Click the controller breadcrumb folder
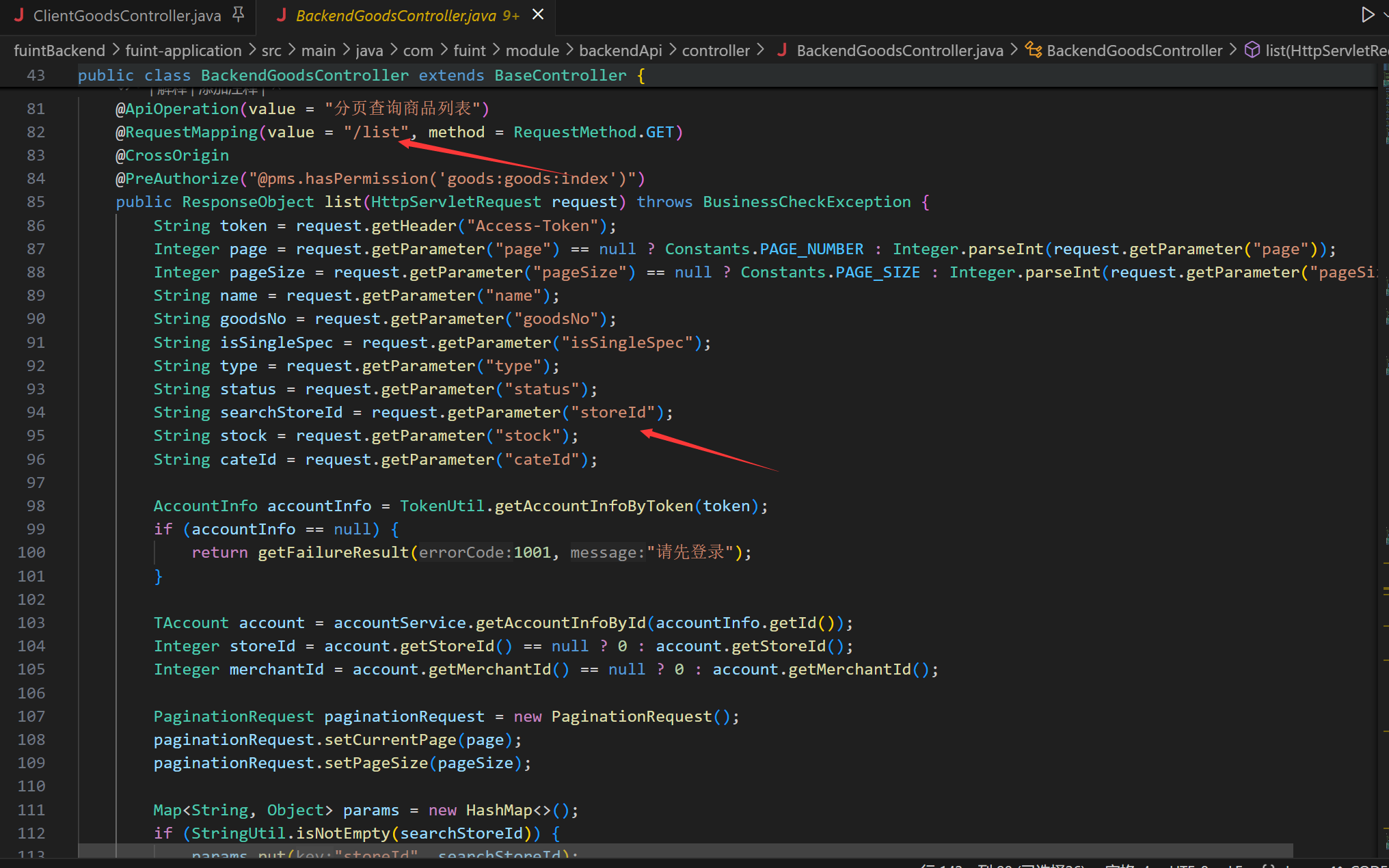 (716, 51)
